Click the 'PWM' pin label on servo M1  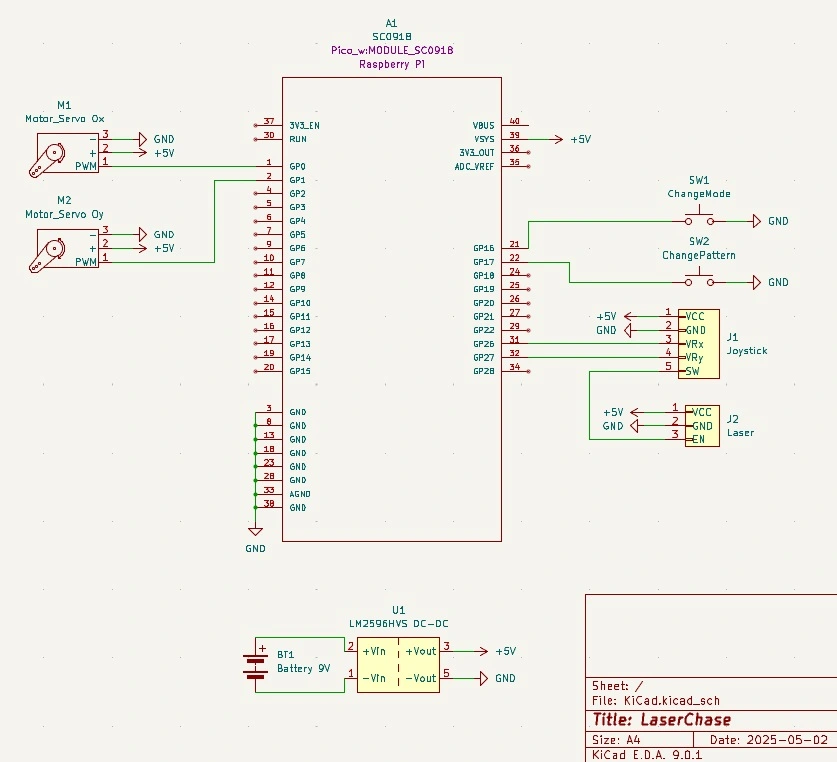coord(86,167)
